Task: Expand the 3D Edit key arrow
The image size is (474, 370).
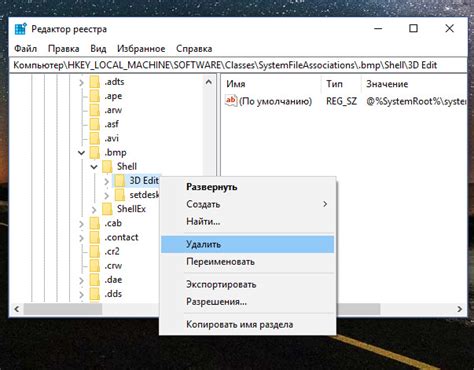Action: click(x=107, y=181)
